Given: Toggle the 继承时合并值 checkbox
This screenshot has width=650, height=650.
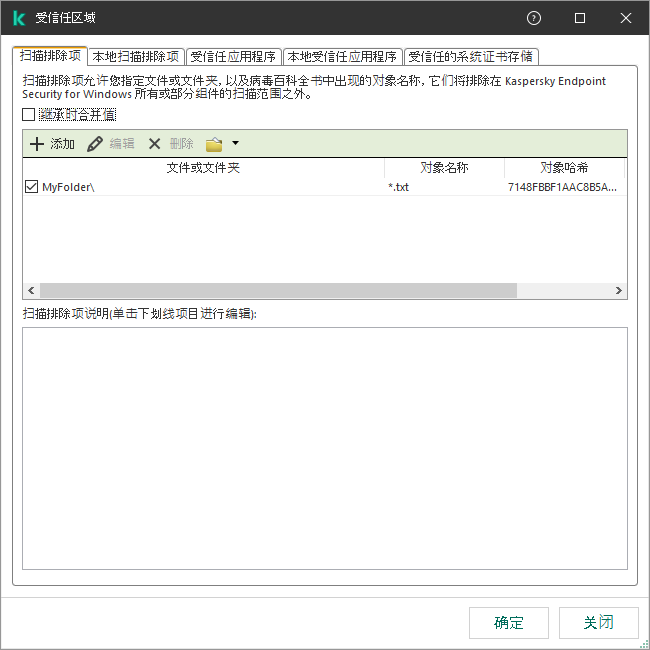Looking at the screenshot, I should pyautogui.click(x=28, y=114).
